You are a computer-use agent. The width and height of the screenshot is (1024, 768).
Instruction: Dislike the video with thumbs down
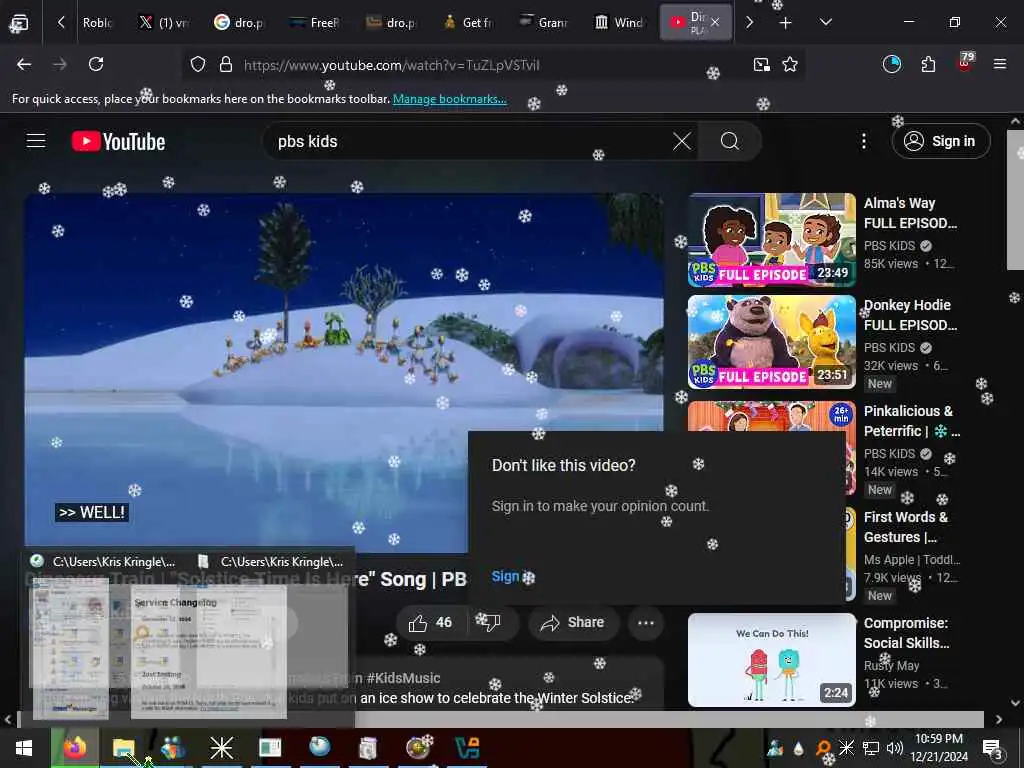tap(491, 623)
